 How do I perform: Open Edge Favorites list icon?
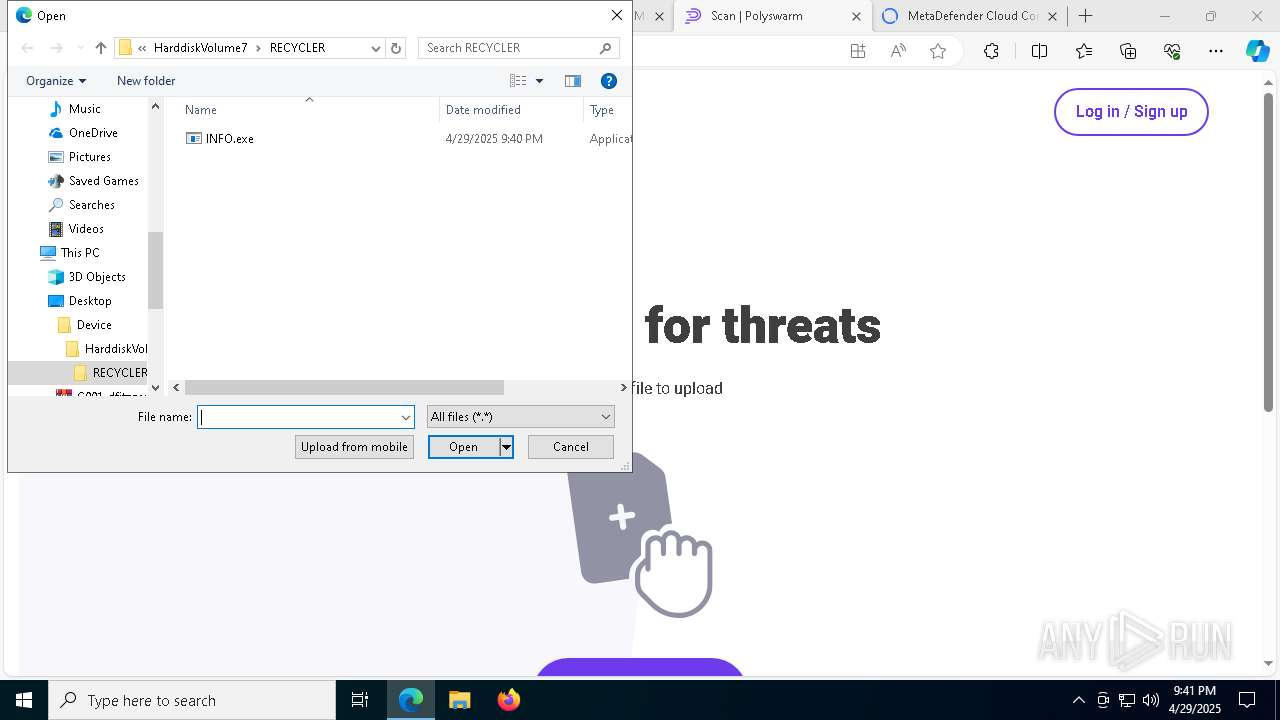click(x=1084, y=51)
